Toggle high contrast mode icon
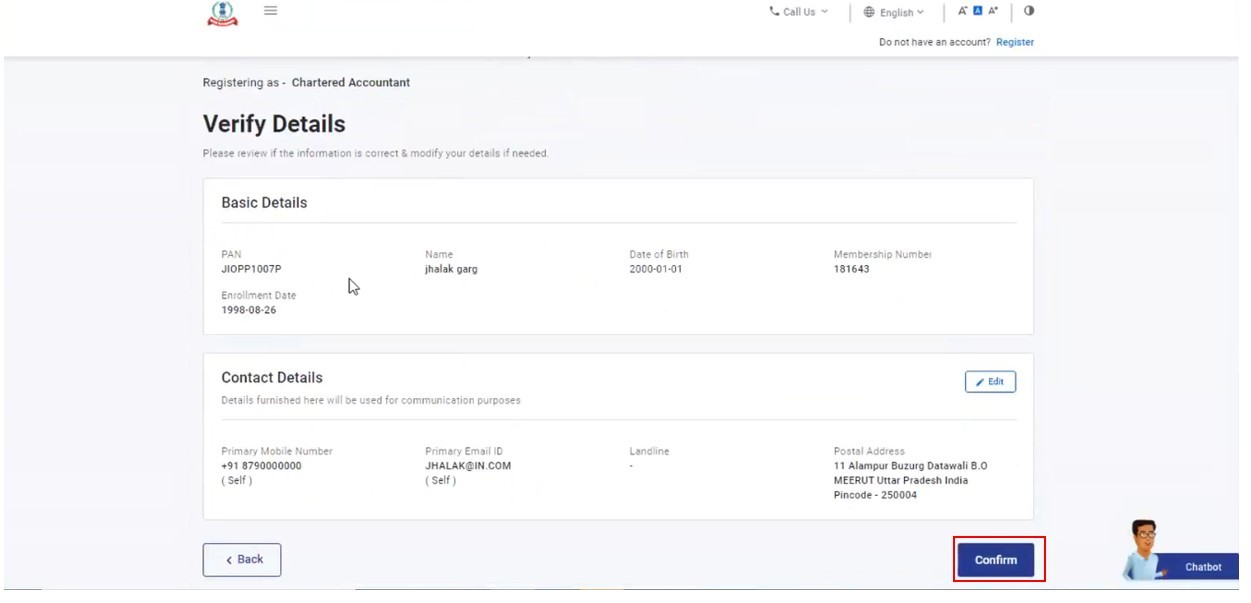 (1029, 12)
